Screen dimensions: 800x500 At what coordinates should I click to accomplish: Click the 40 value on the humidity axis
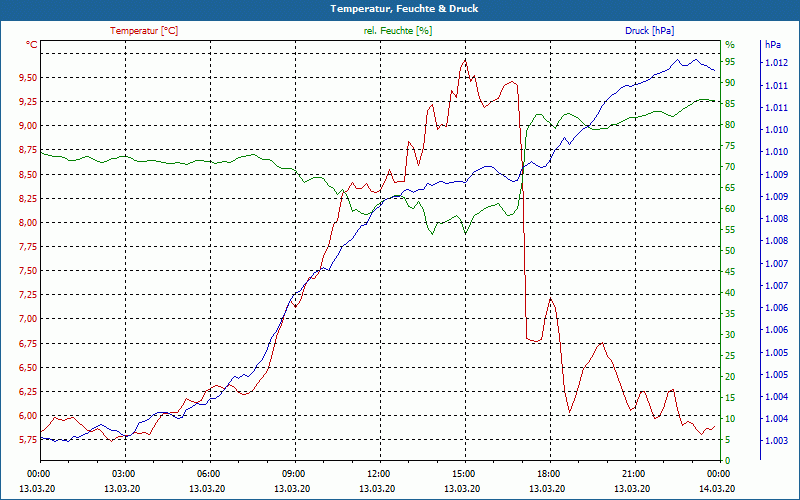tap(730, 293)
